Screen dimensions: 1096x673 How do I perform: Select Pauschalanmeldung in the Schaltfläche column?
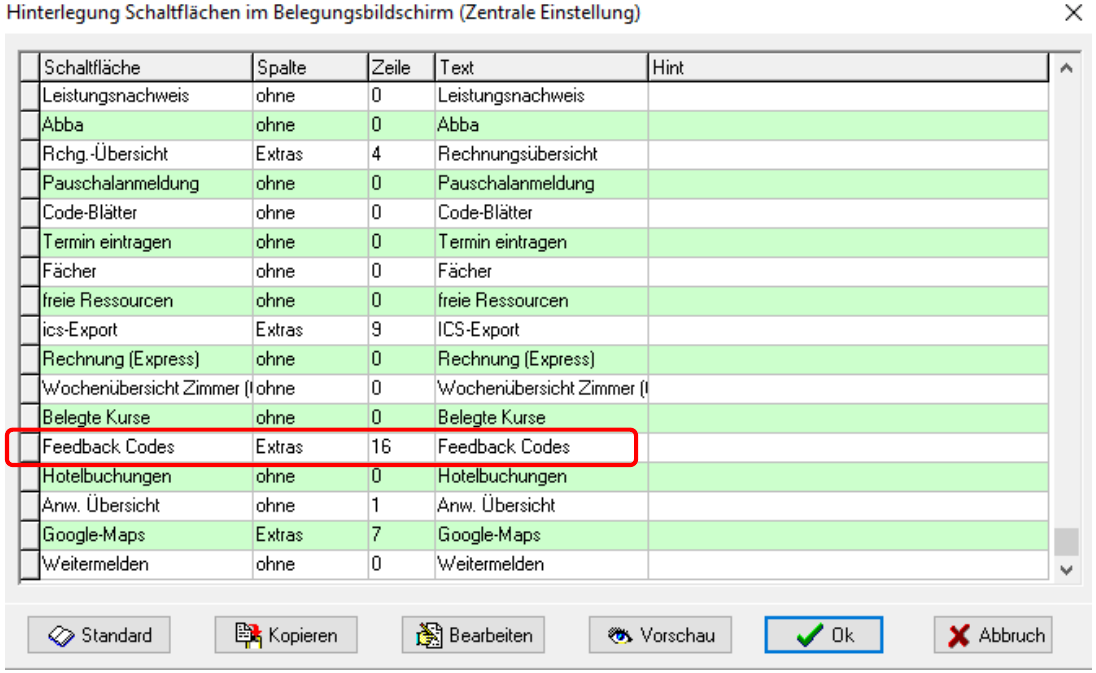click(x=145, y=184)
